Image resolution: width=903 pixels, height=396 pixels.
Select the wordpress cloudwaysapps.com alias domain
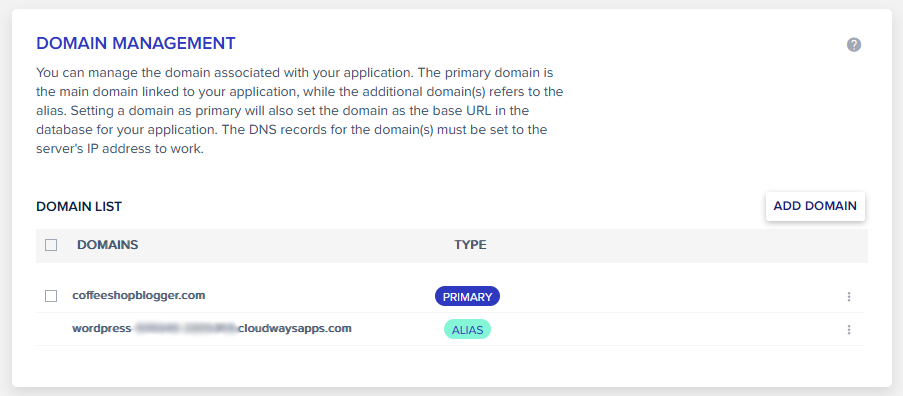212,329
